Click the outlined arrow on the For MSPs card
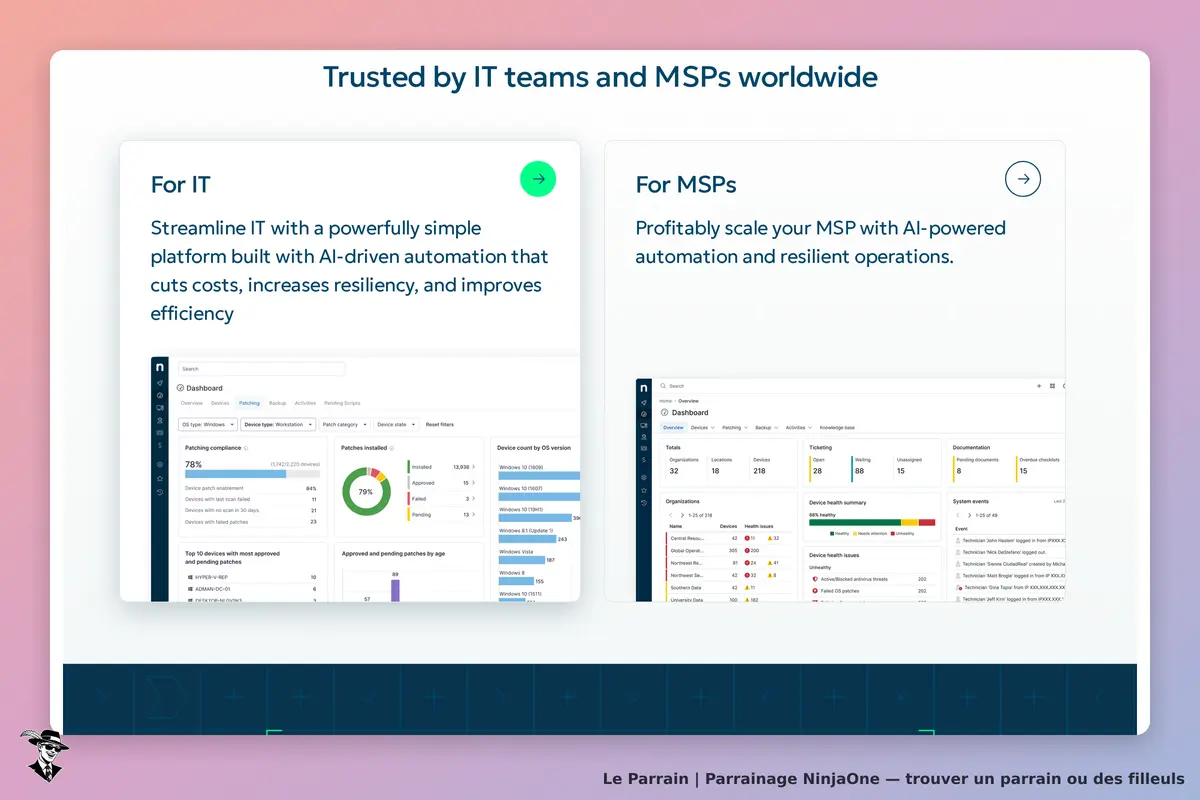The height and width of the screenshot is (800, 1200). 1023,179
